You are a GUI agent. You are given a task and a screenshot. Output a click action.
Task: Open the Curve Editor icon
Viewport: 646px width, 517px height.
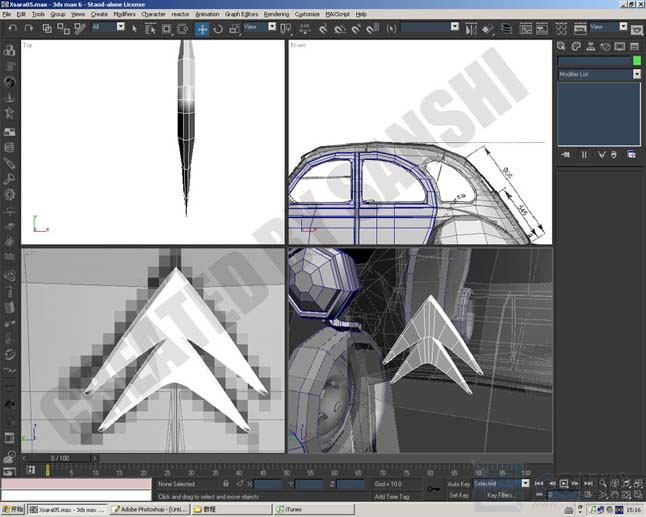(x=526, y=29)
